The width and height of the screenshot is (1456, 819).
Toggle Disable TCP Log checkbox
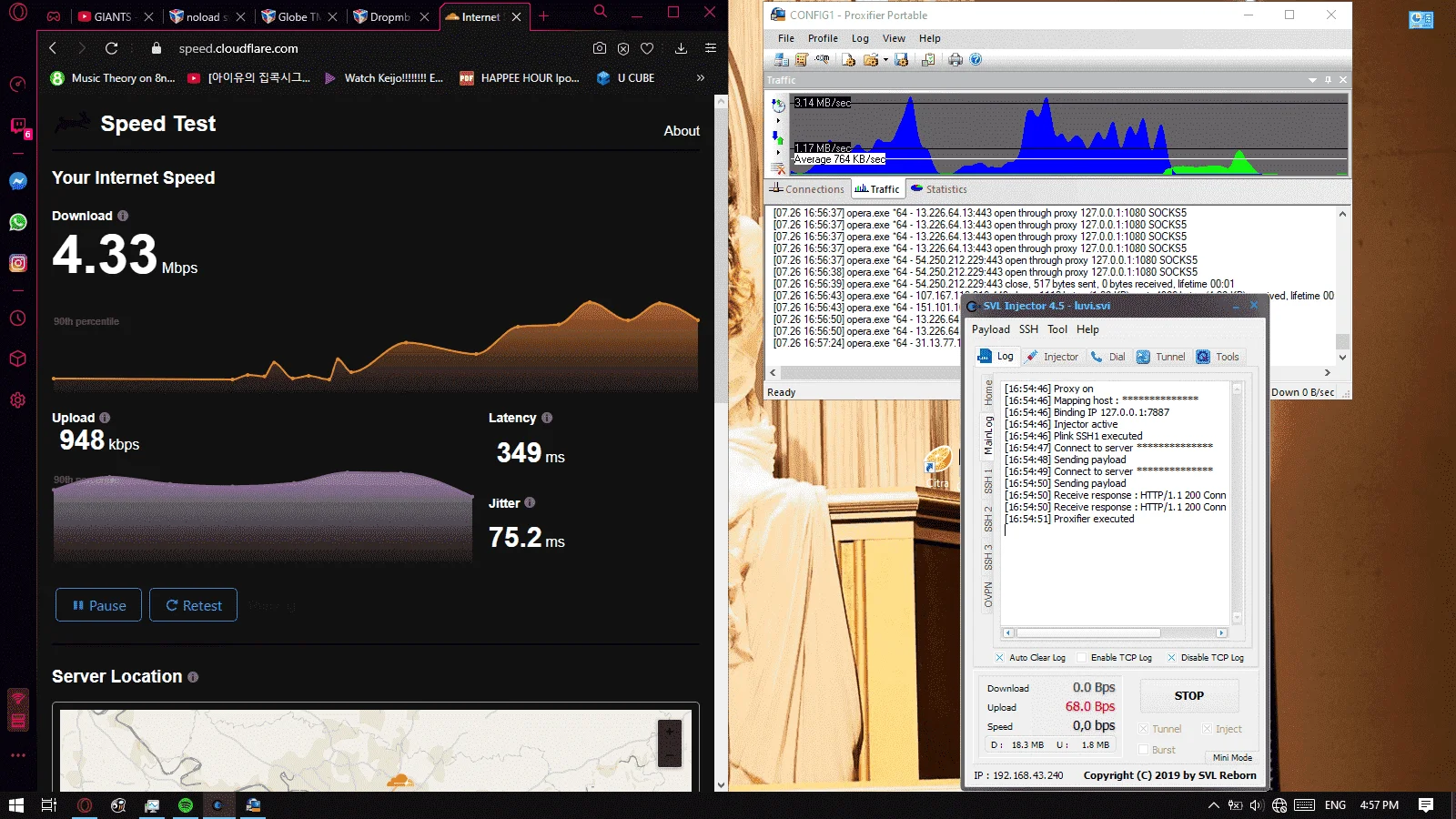coord(1171,658)
